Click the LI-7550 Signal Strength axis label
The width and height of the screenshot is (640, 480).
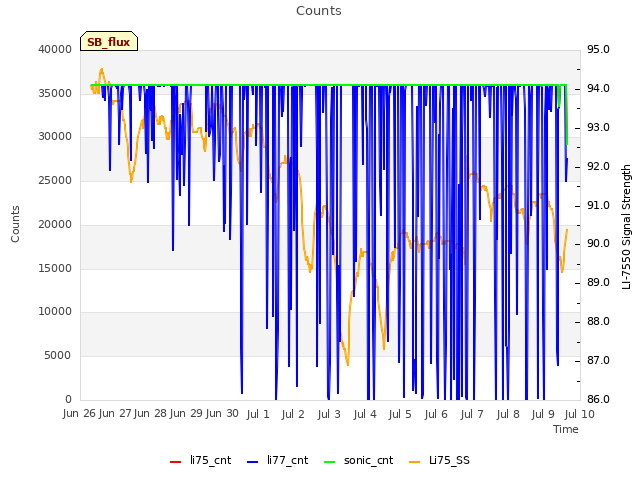[x=626, y=227]
